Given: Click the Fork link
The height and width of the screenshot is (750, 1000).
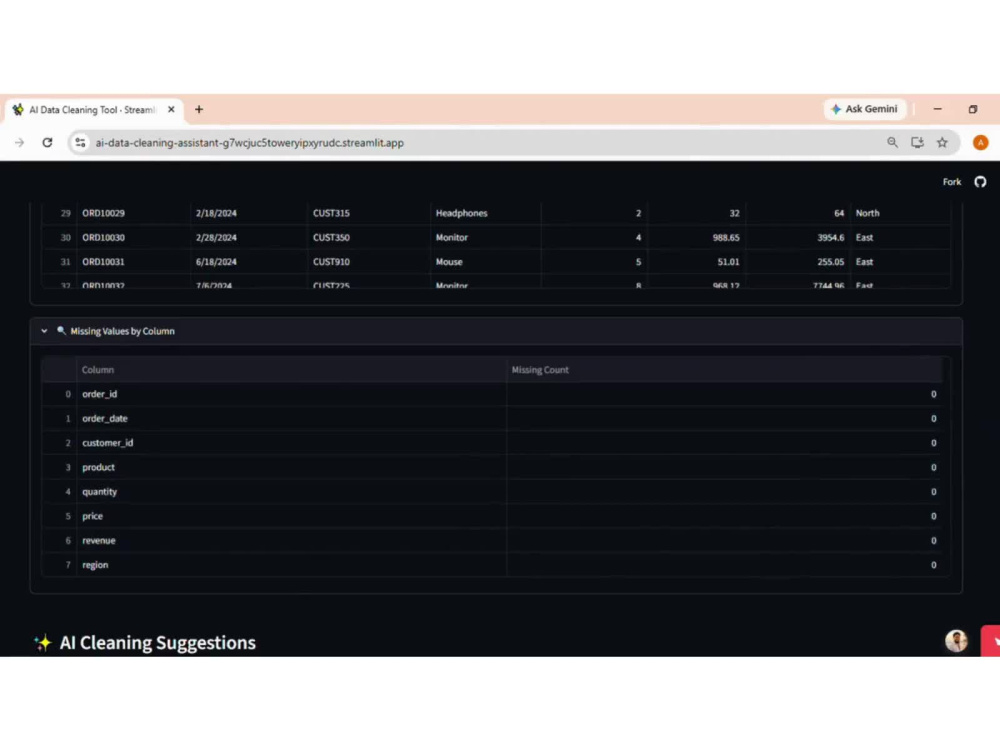Looking at the screenshot, I should click(x=952, y=182).
